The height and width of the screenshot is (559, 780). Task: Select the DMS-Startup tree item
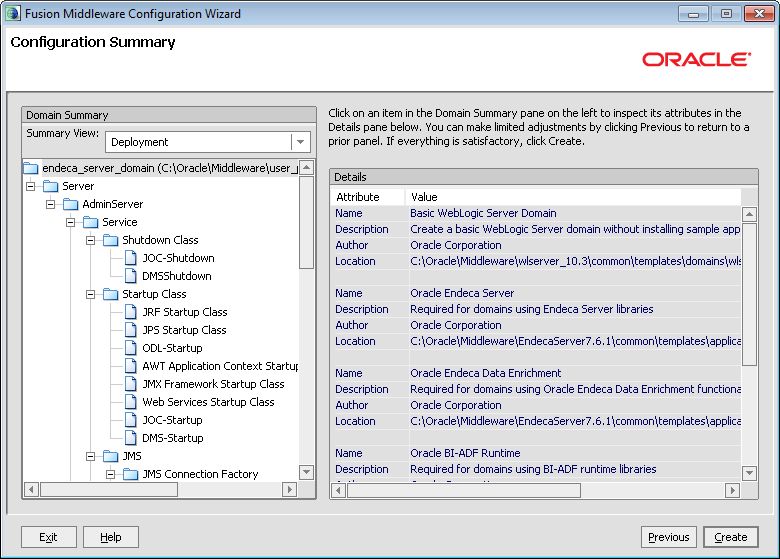click(173, 438)
